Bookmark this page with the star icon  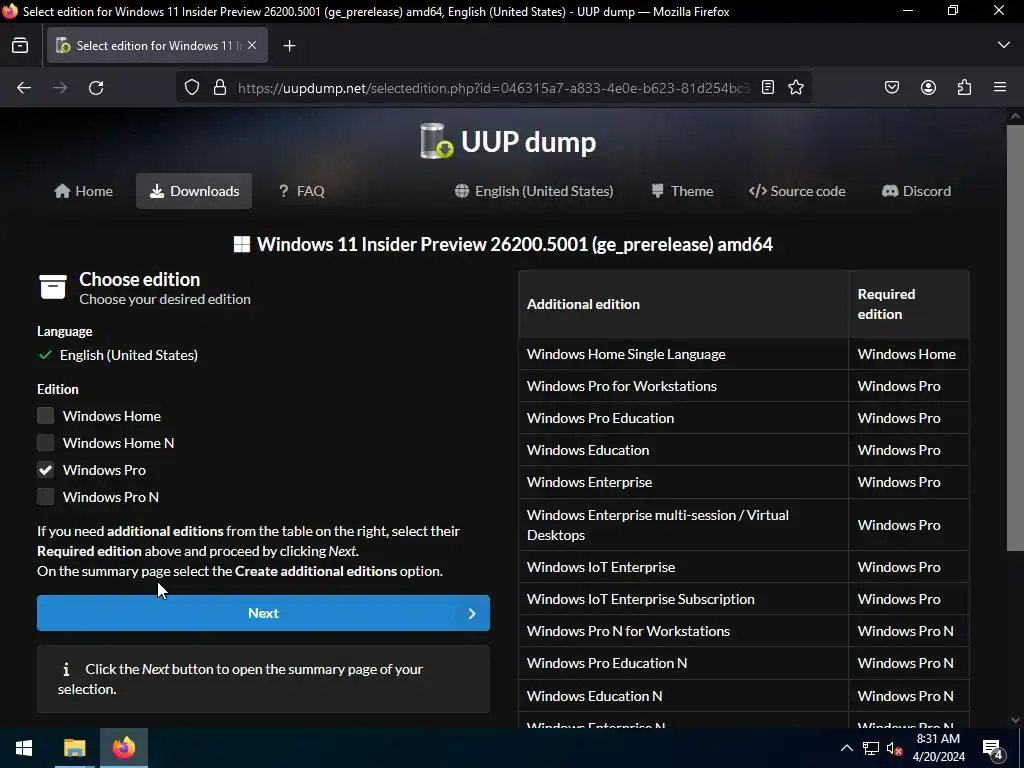tap(795, 88)
